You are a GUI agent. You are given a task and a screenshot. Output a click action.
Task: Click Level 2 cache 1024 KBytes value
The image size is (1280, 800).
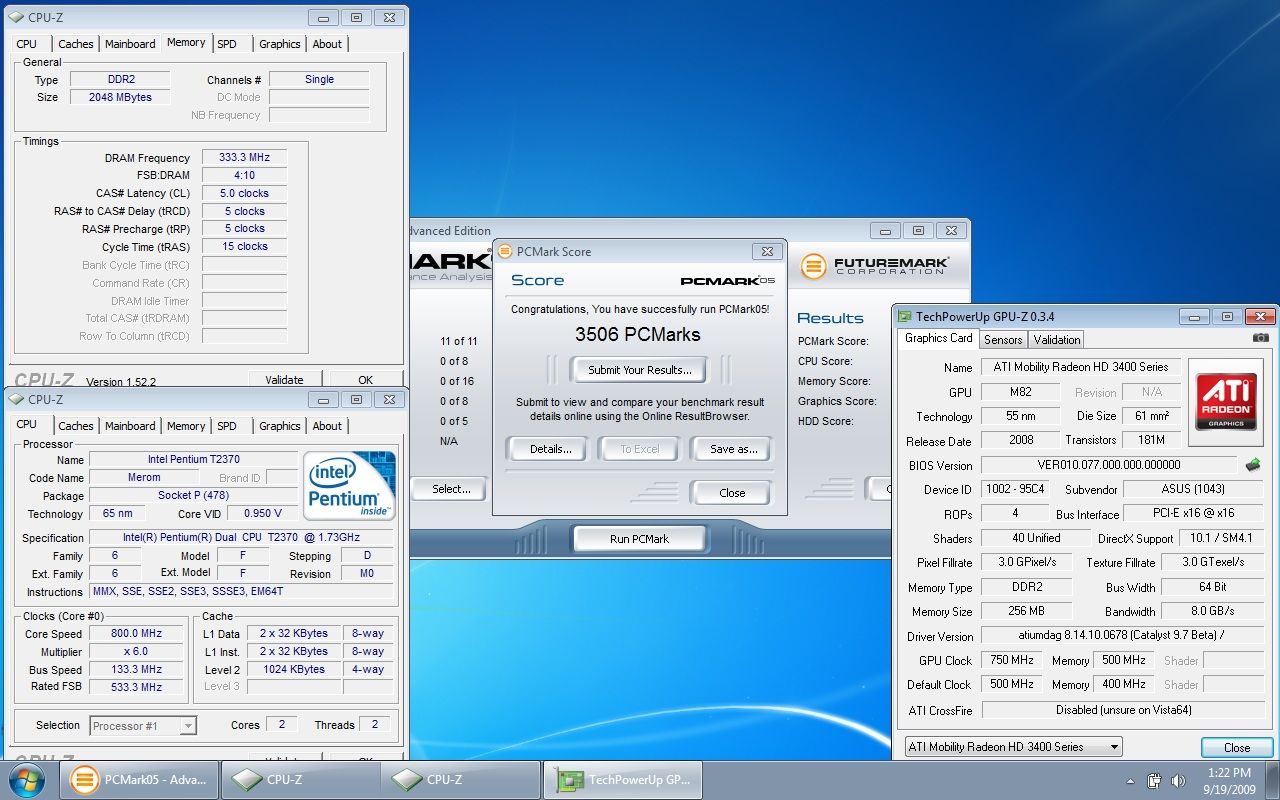click(x=294, y=670)
